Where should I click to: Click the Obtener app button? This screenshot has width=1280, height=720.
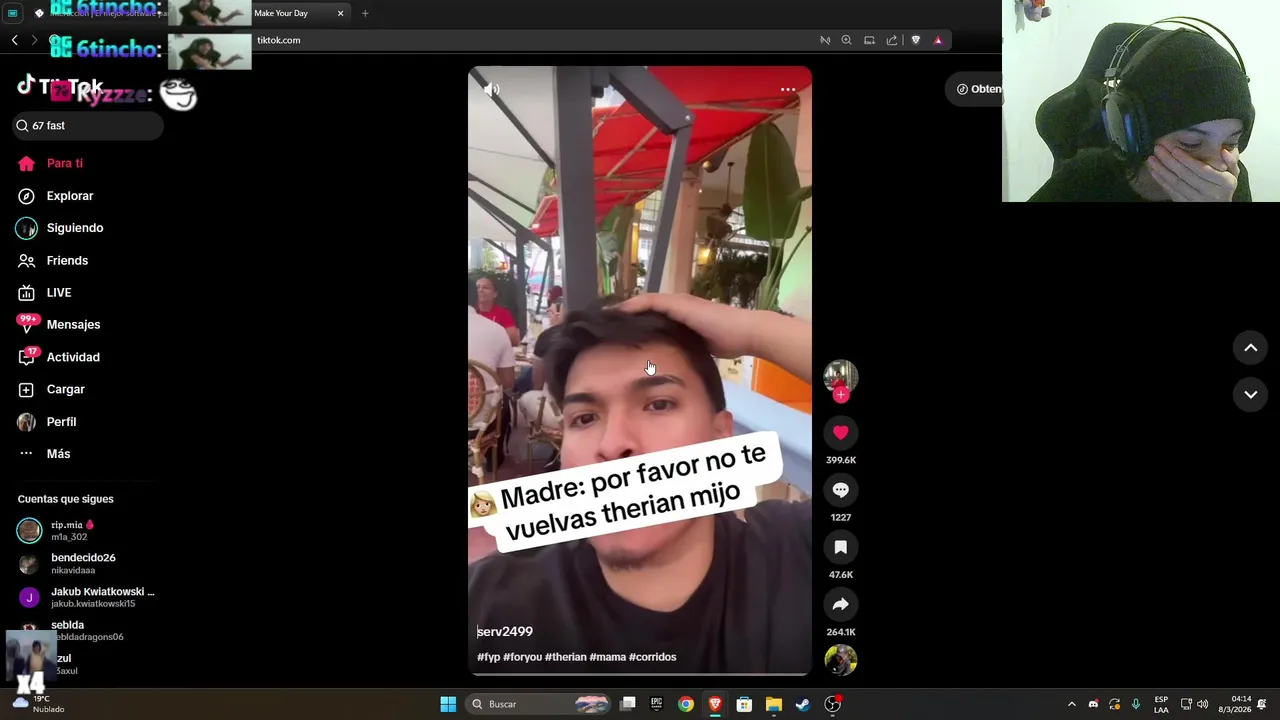tap(975, 89)
